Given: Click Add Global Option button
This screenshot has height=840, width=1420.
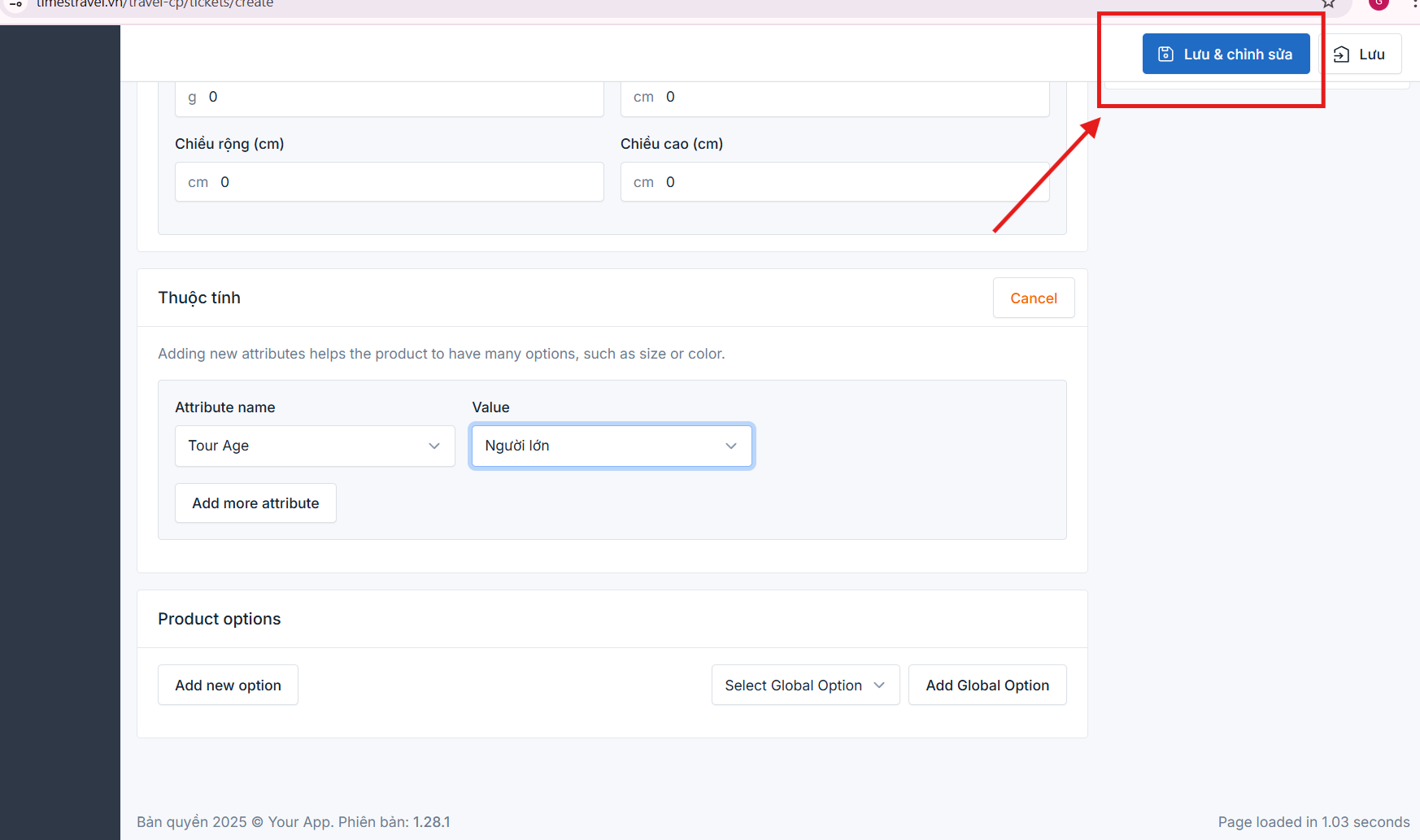Looking at the screenshot, I should pyautogui.click(x=987, y=685).
